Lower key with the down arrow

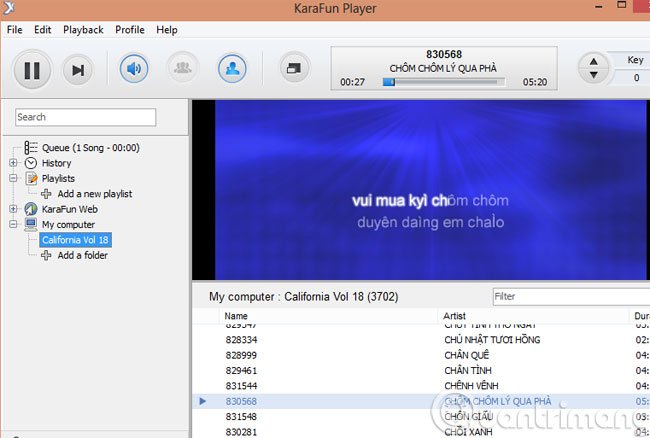point(594,75)
